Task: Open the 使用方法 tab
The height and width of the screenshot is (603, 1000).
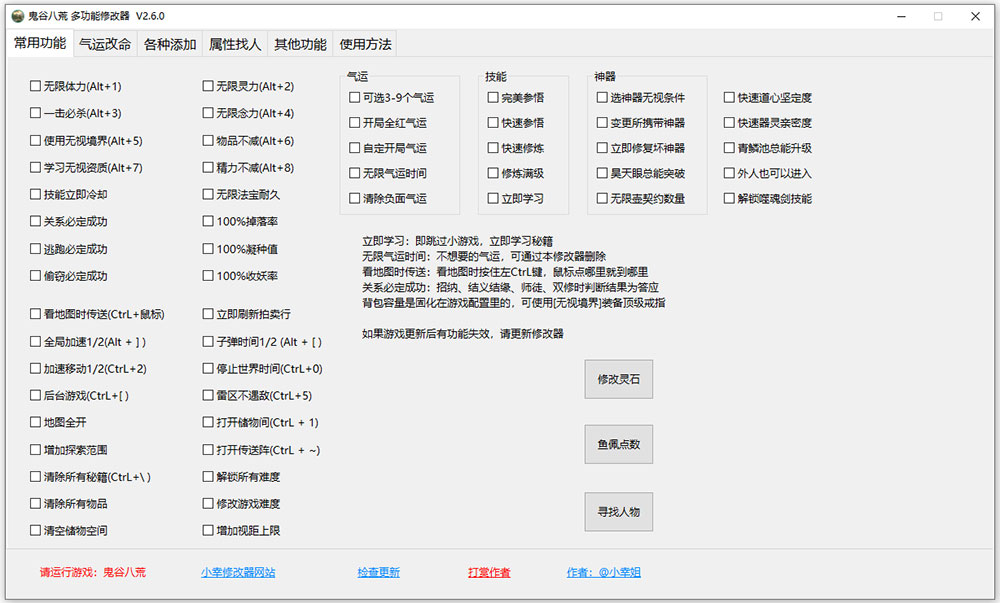Action: [x=365, y=44]
